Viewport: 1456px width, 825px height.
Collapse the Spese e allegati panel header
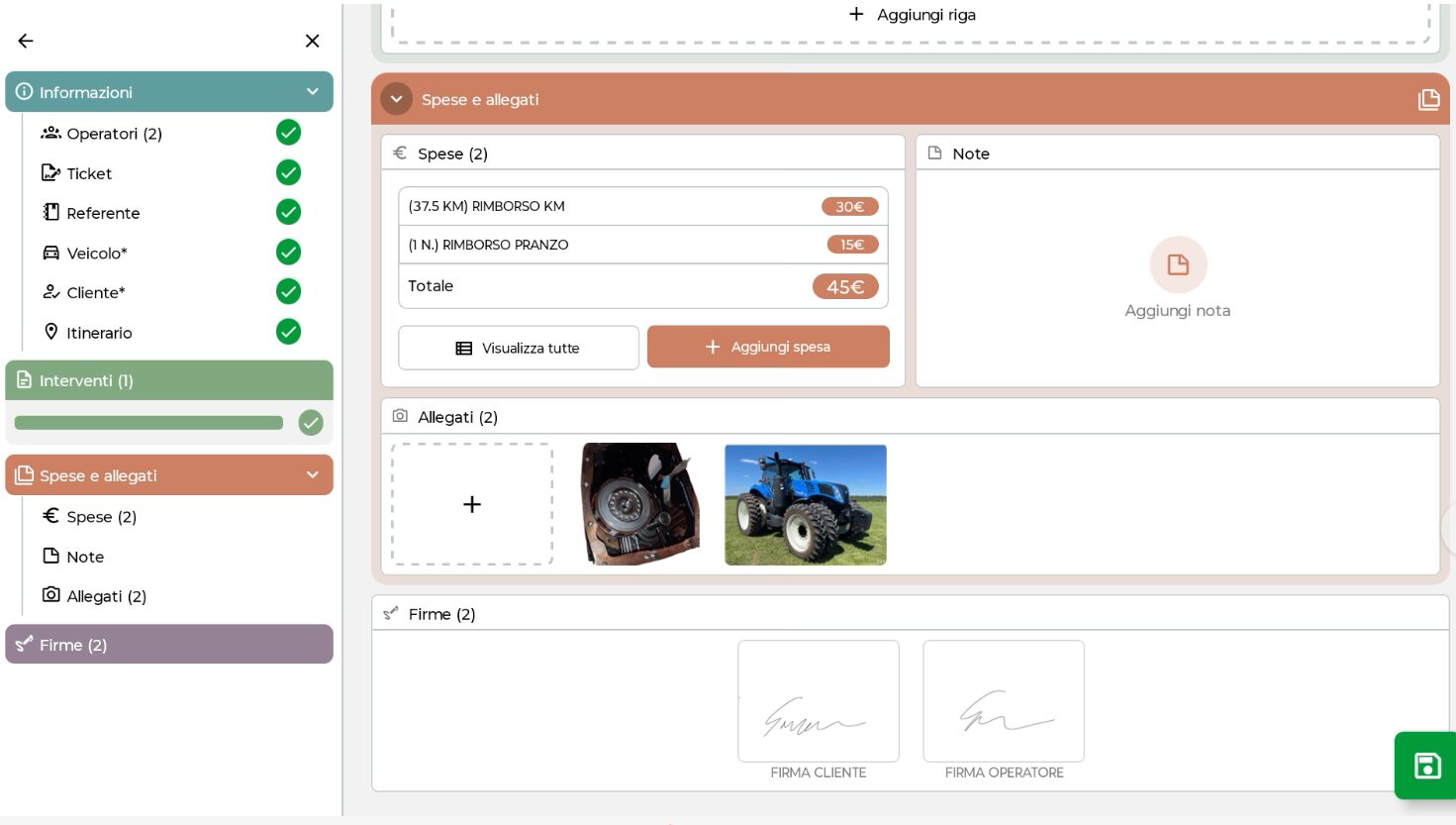click(x=396, y=99)
